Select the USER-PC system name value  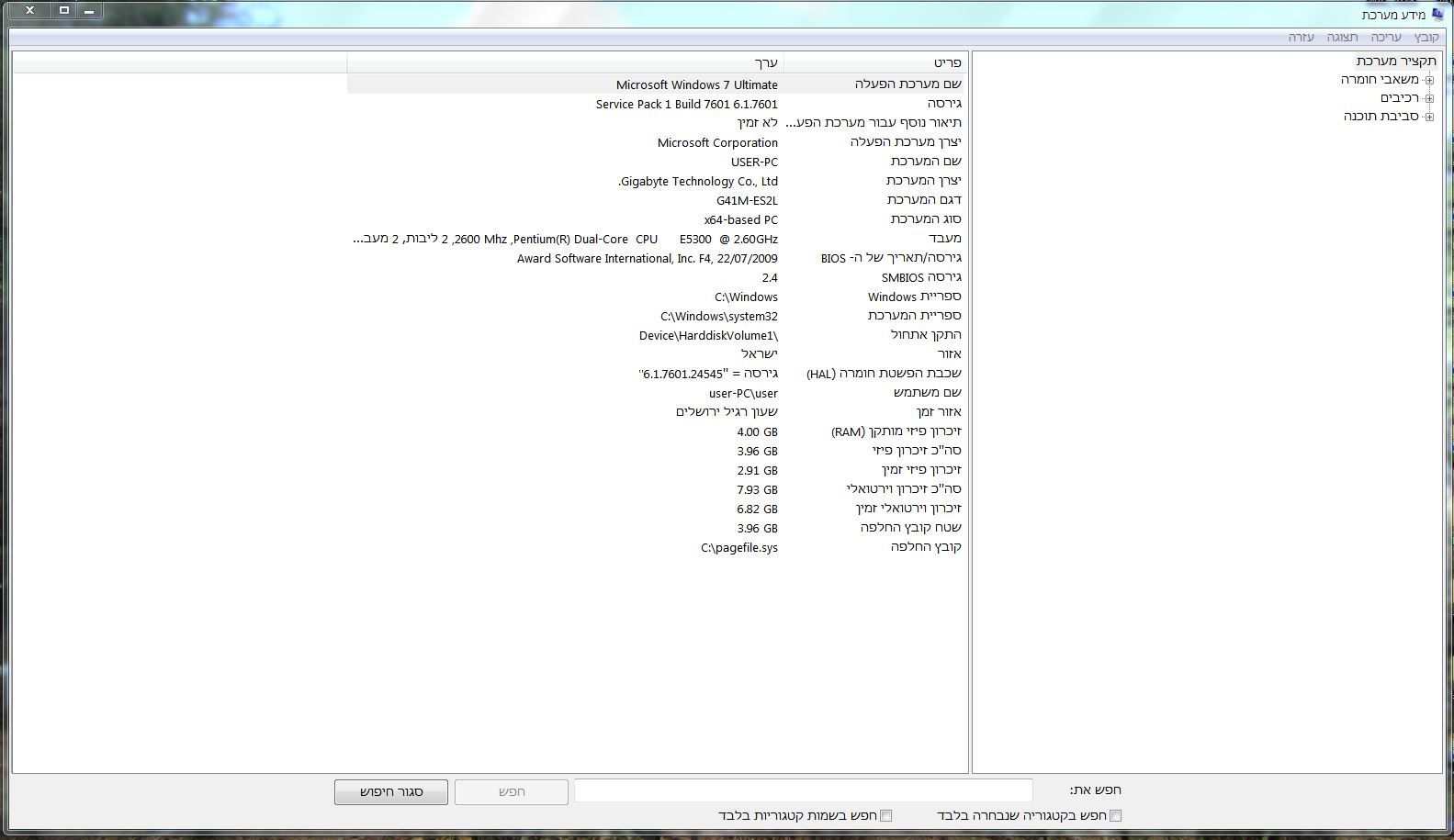click(754, 162)
